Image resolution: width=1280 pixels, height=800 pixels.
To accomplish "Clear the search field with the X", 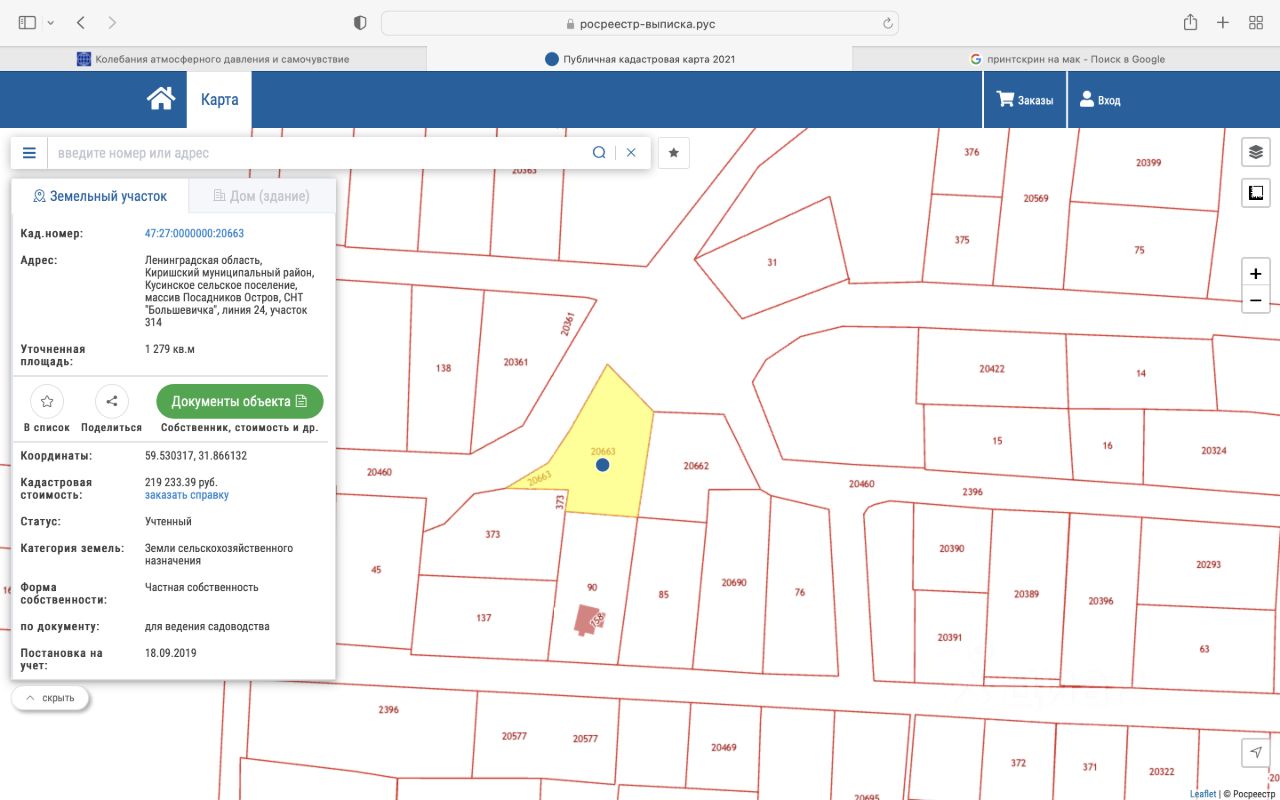I will (631, 153).
